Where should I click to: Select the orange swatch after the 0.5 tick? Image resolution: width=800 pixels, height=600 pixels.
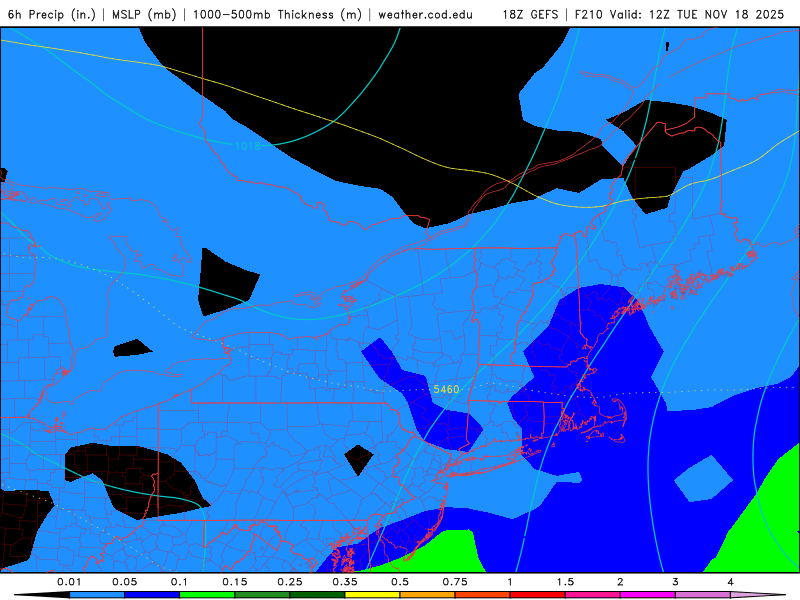pos(428,595)
